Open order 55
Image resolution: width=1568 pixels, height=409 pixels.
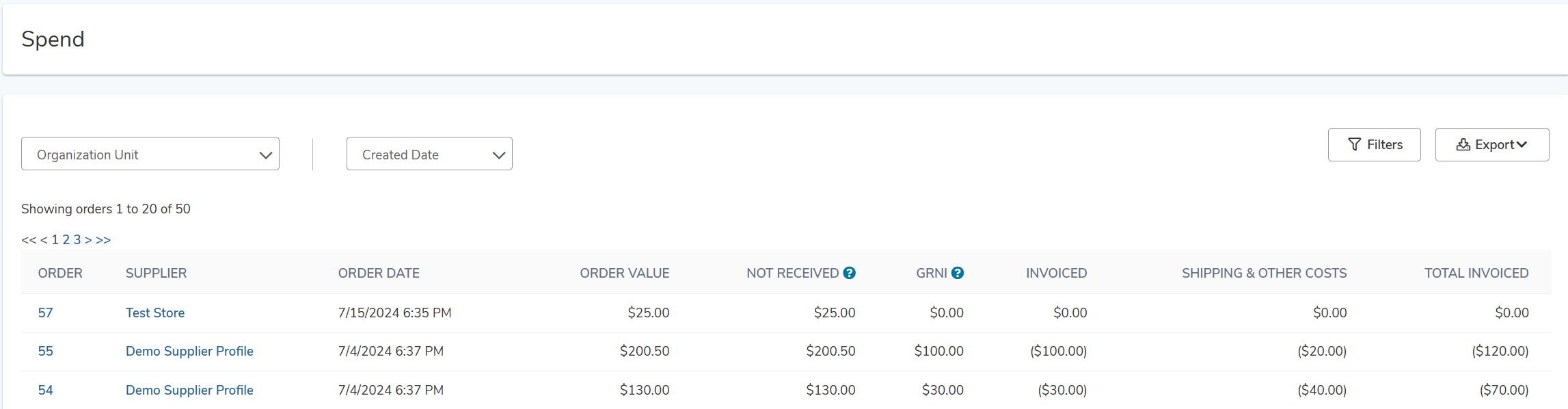point(45,351)
